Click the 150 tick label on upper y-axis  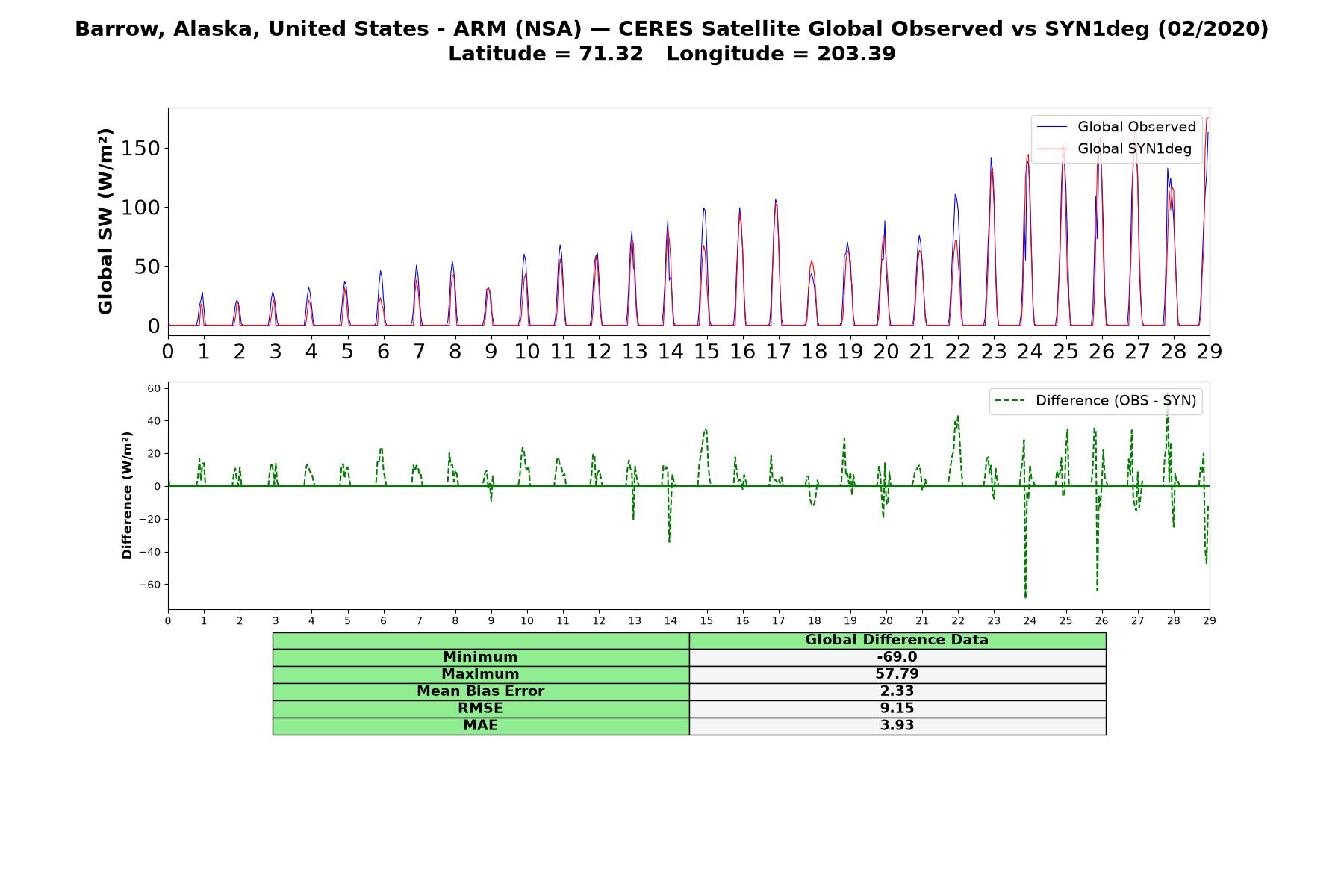(142, 148)
